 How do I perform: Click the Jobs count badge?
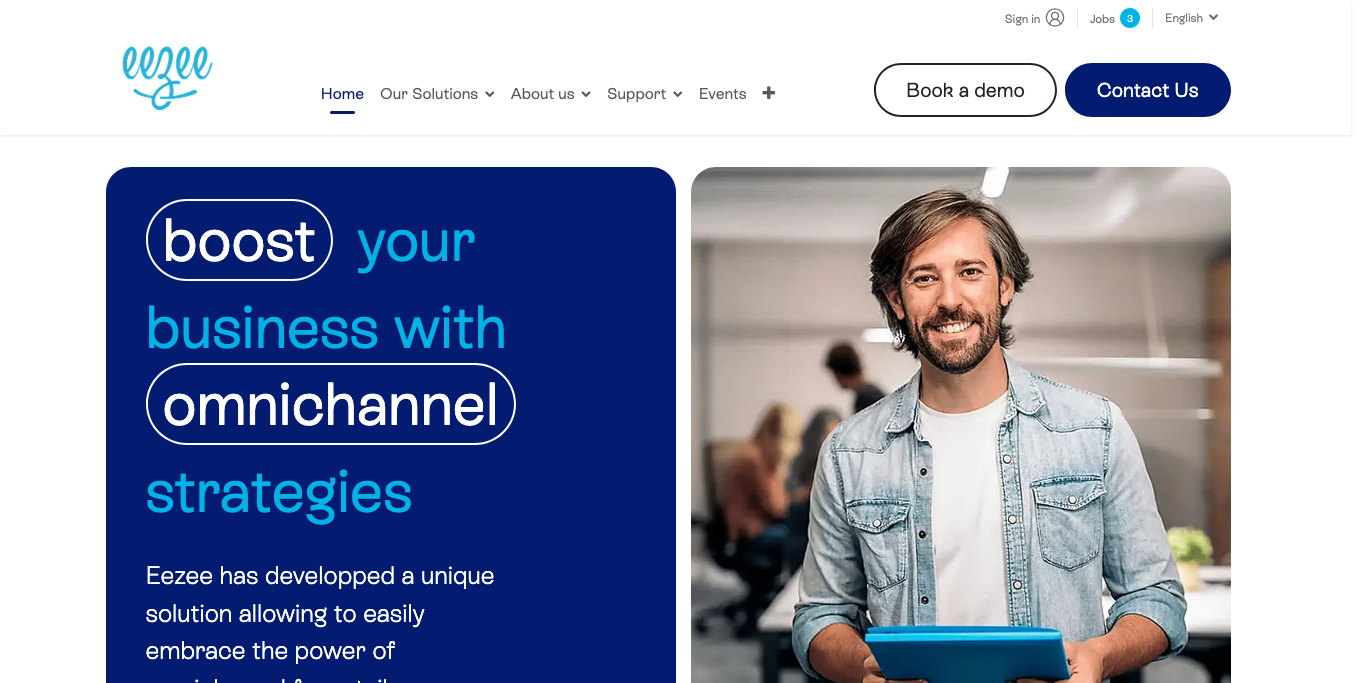1129,18
